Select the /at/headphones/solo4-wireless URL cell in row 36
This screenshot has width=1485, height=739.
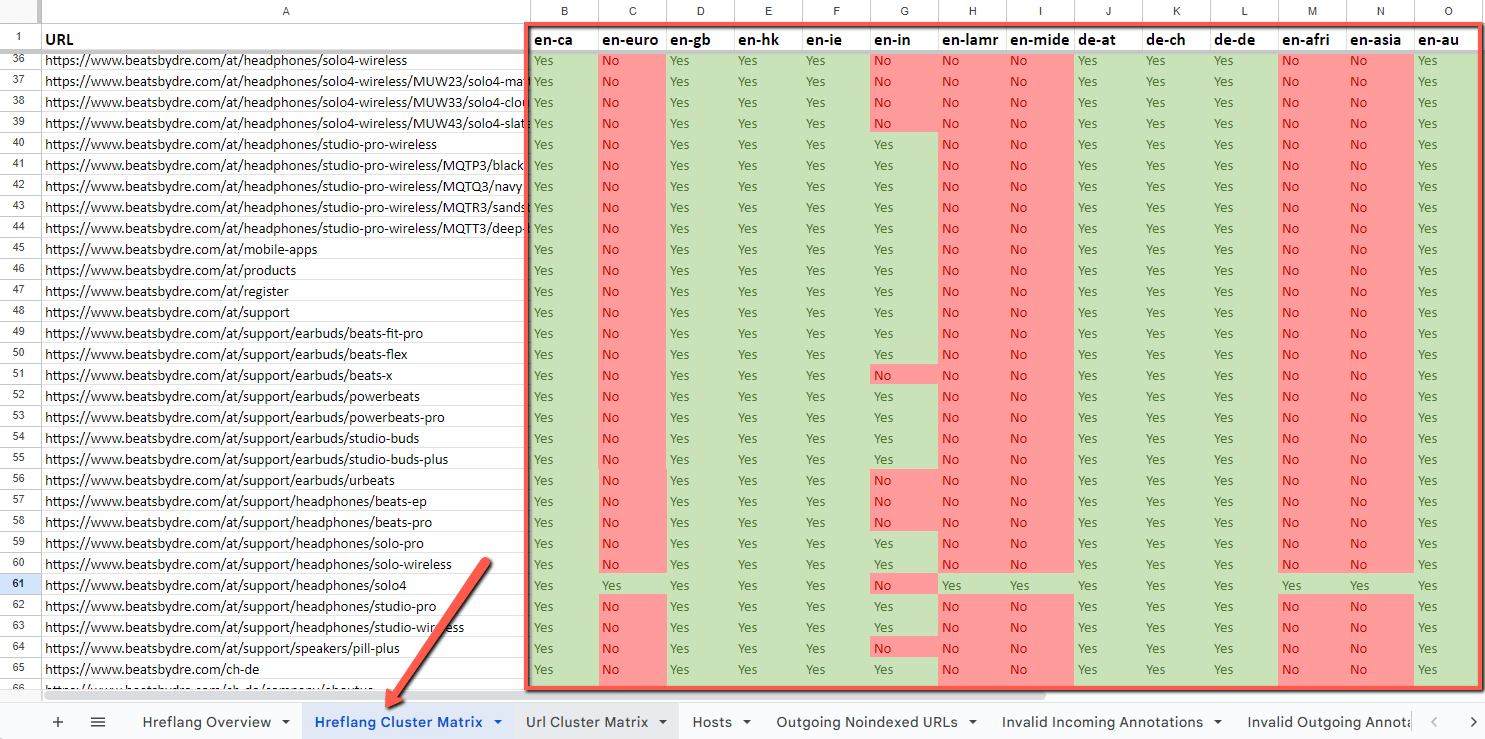coord(286,60)
